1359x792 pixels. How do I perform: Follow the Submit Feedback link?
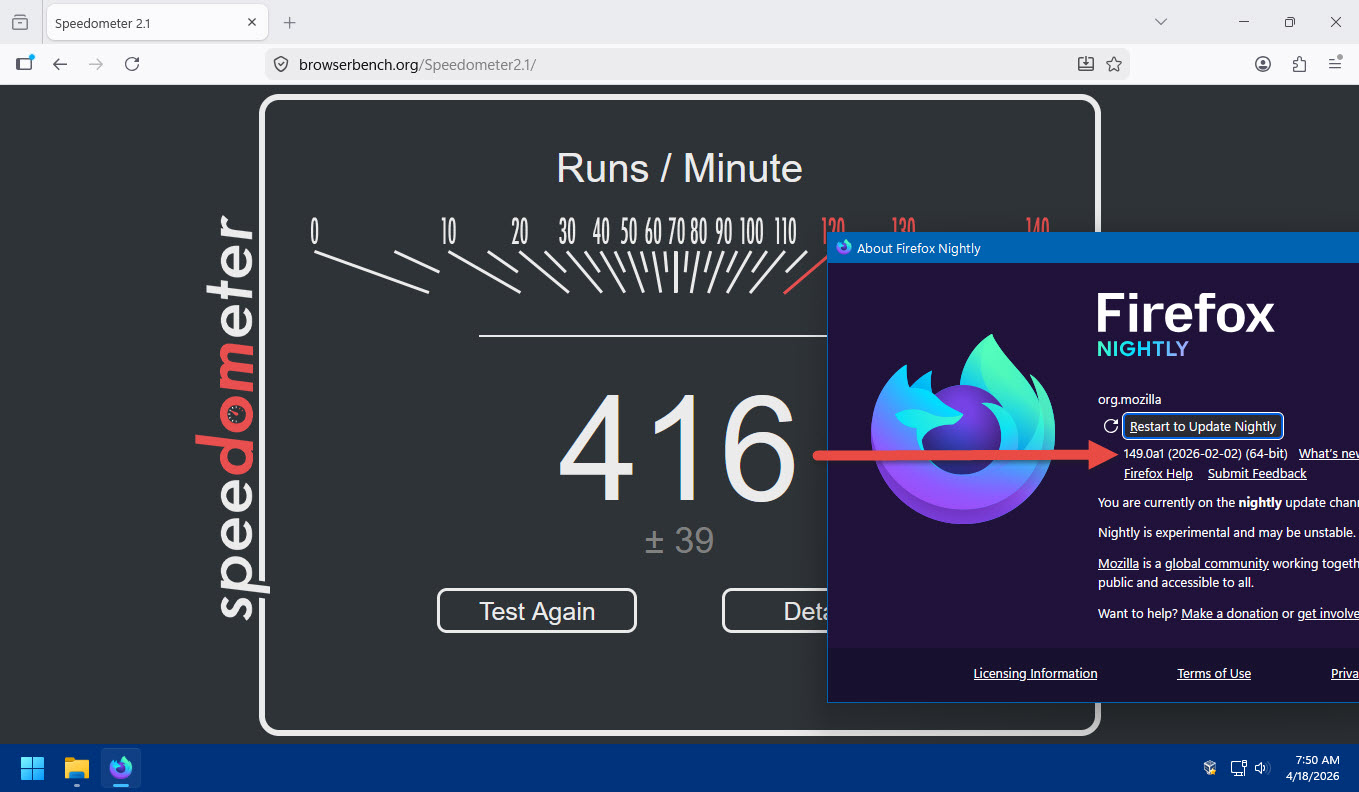(x=1257, y=474)
